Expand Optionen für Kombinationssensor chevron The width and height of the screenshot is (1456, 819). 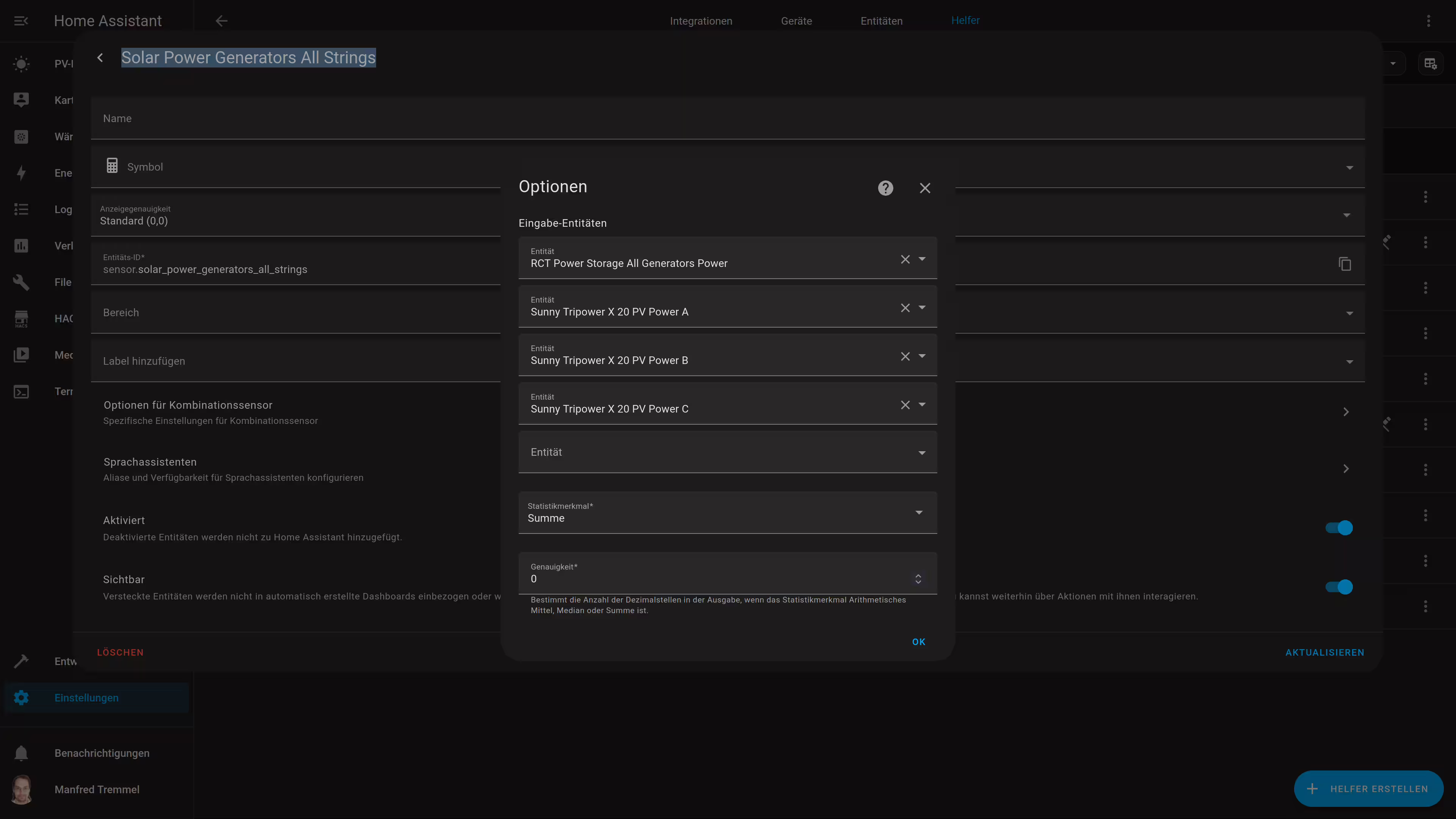(x=1346, y=412)
